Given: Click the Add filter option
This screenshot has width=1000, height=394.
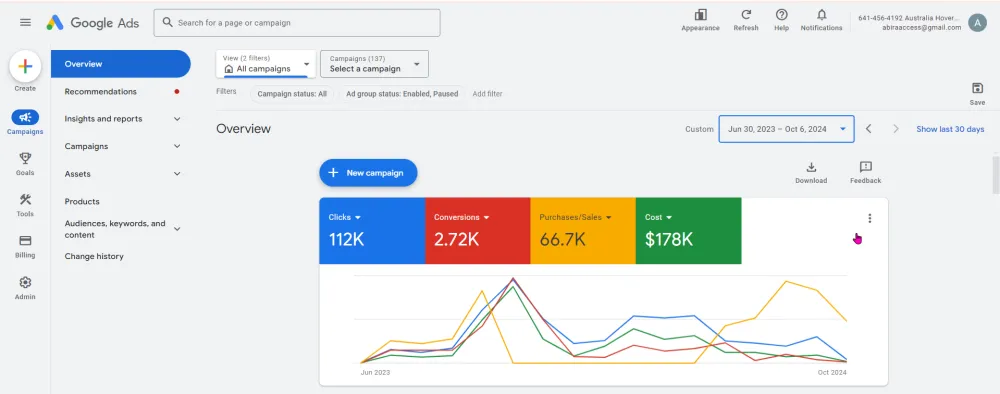Looking at the screenshot, I should pyautogui.click(x=487, y=94).
